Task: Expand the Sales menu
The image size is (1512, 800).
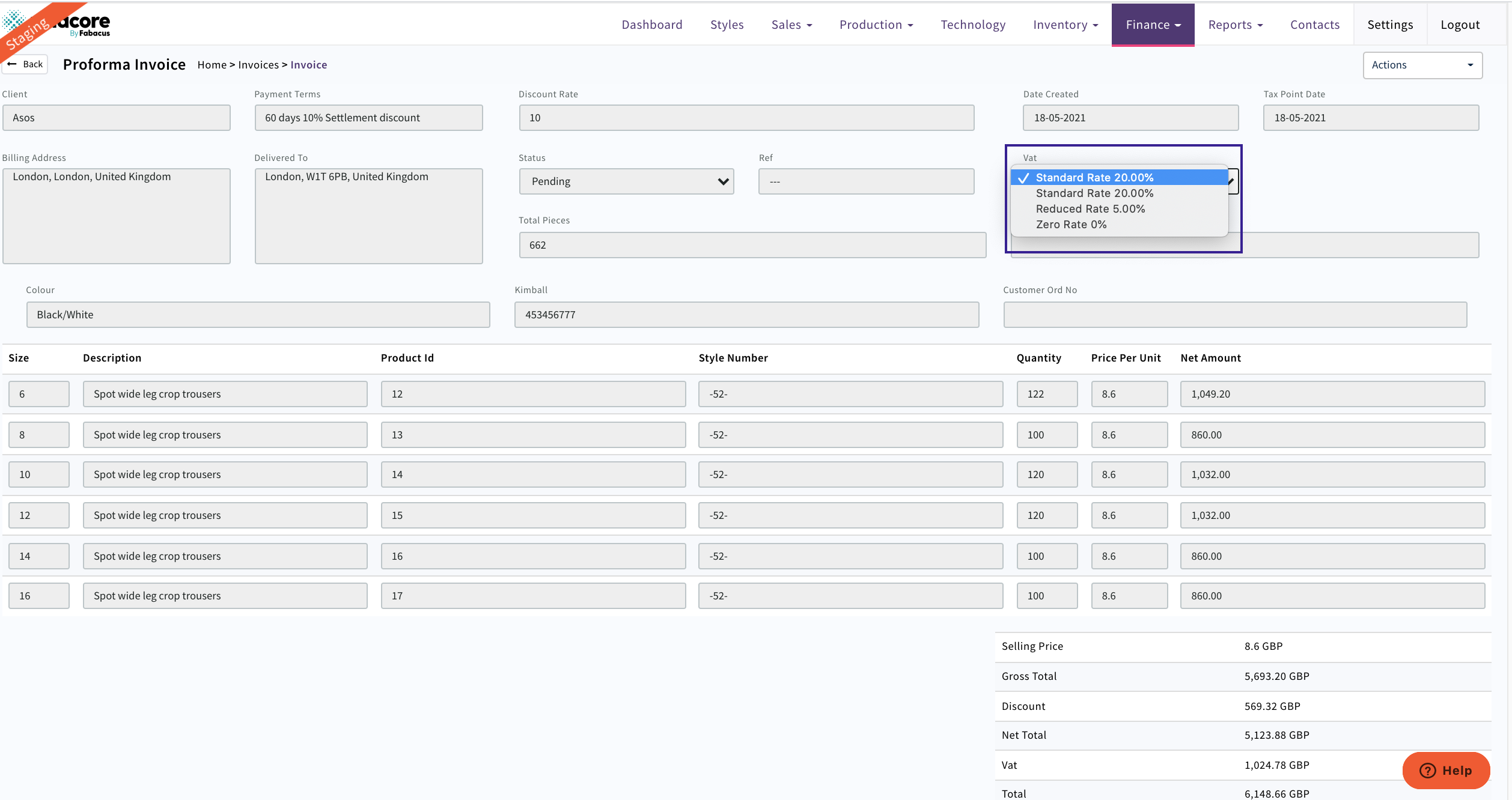Action: click(x=791, y=25)
